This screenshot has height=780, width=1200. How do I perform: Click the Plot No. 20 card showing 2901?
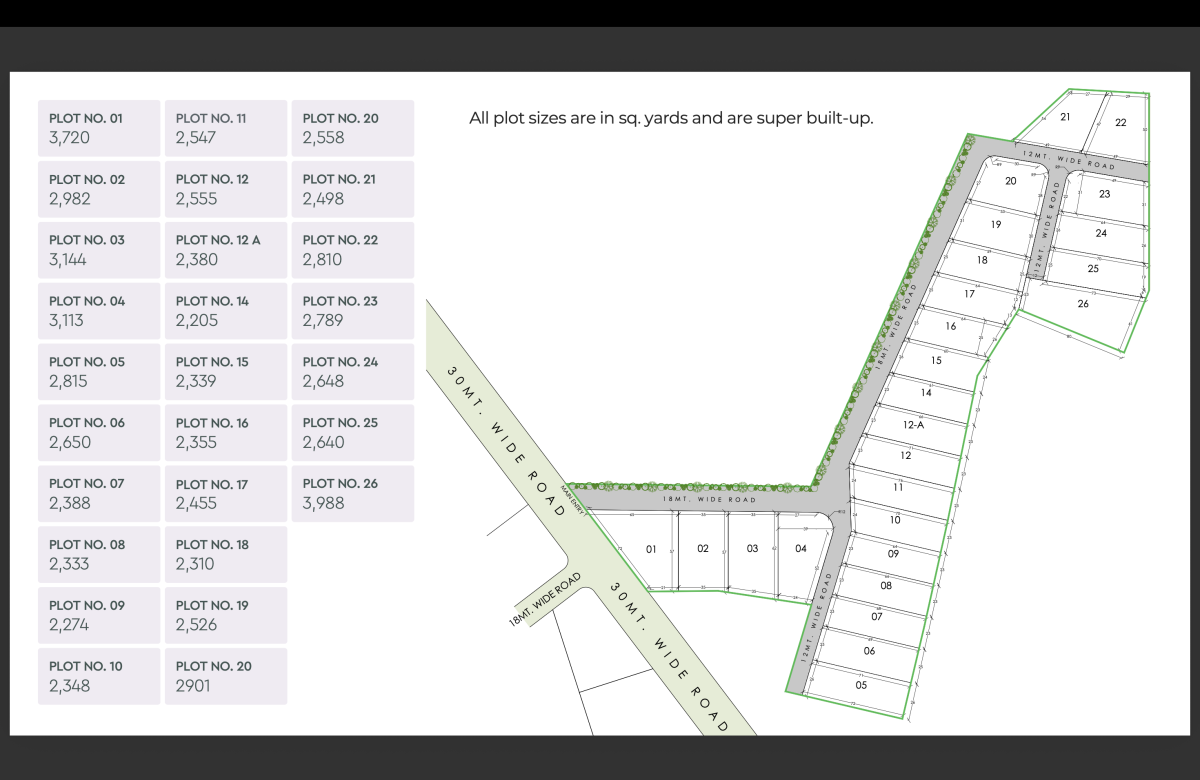(225, 676)
